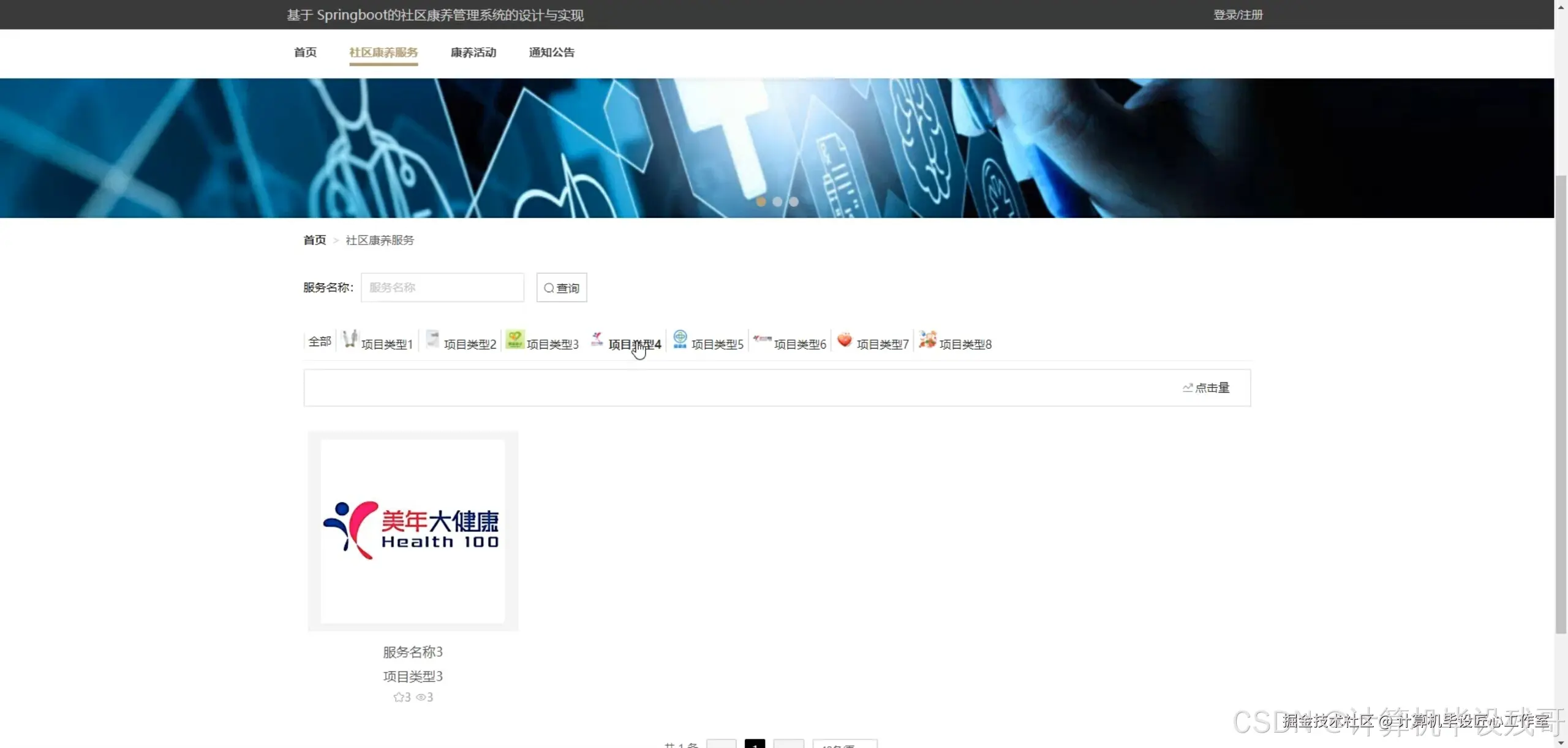Open the 通知公告 nav tab

coord(551,53)
